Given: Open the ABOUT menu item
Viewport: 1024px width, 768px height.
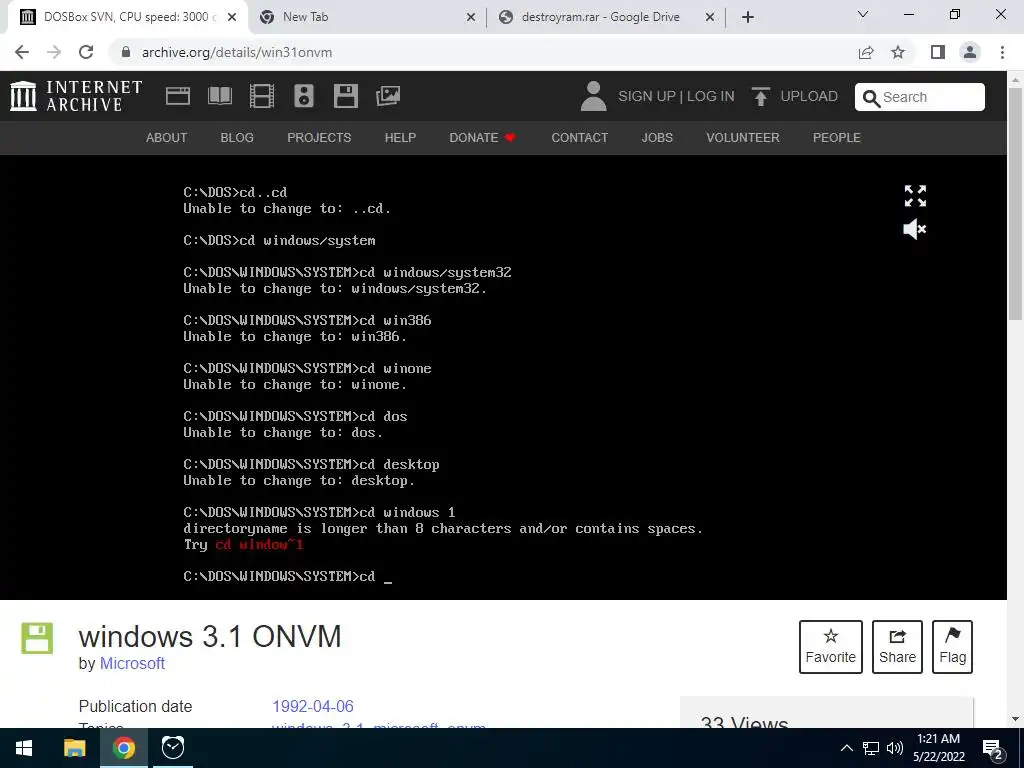Looking at the screenshot, I should [x=167, y=138].
